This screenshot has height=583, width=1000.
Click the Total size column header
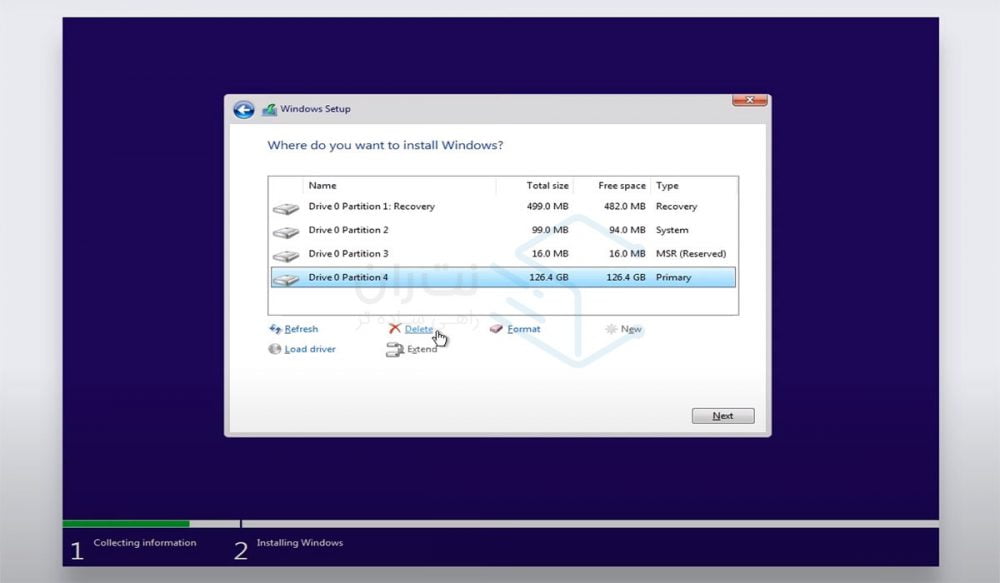point(547,186)
